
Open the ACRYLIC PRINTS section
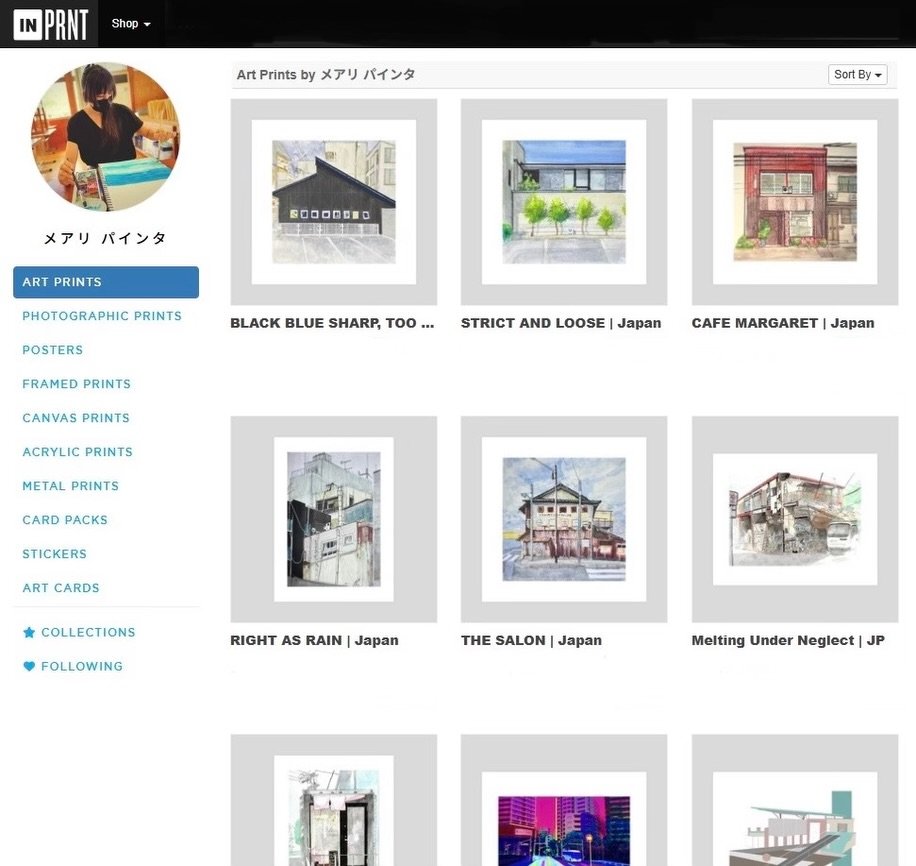(x=77, y=451)
